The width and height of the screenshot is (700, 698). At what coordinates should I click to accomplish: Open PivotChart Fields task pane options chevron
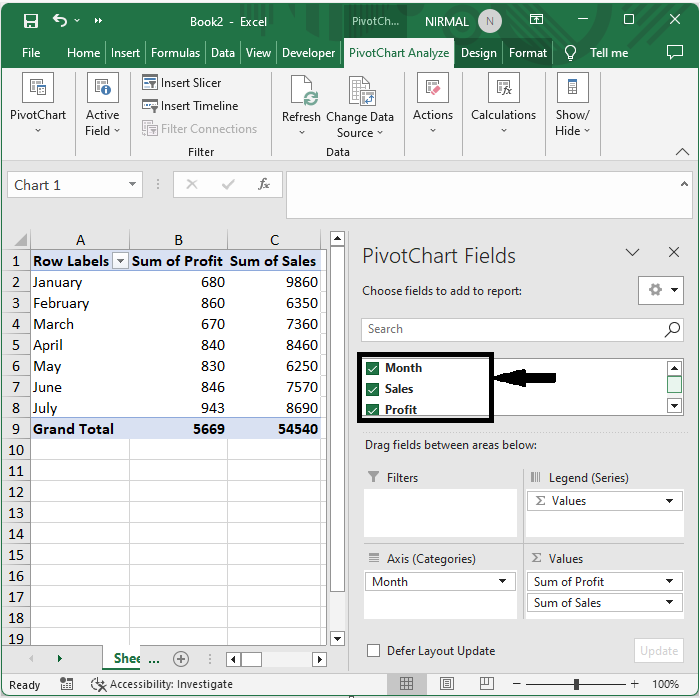(633, 252)
